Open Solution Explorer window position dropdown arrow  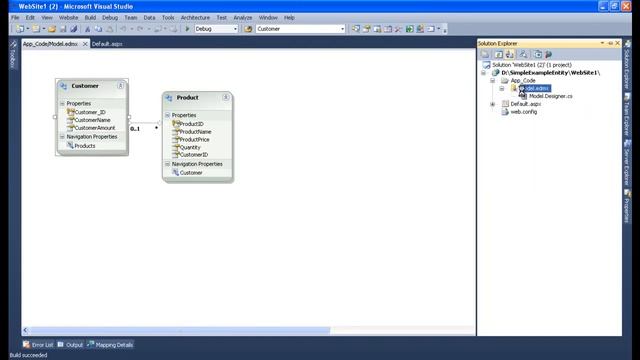tap(602, 43)
